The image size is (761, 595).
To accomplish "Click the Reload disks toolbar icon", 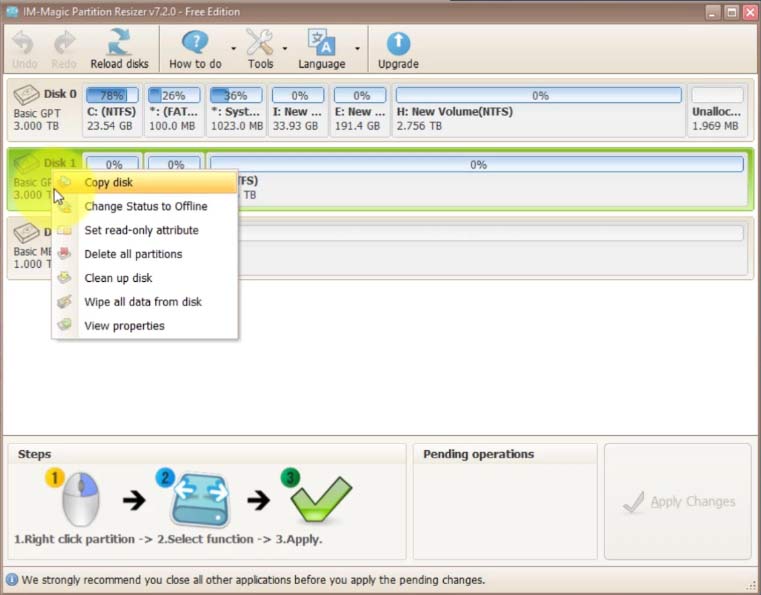I will 119,43.
